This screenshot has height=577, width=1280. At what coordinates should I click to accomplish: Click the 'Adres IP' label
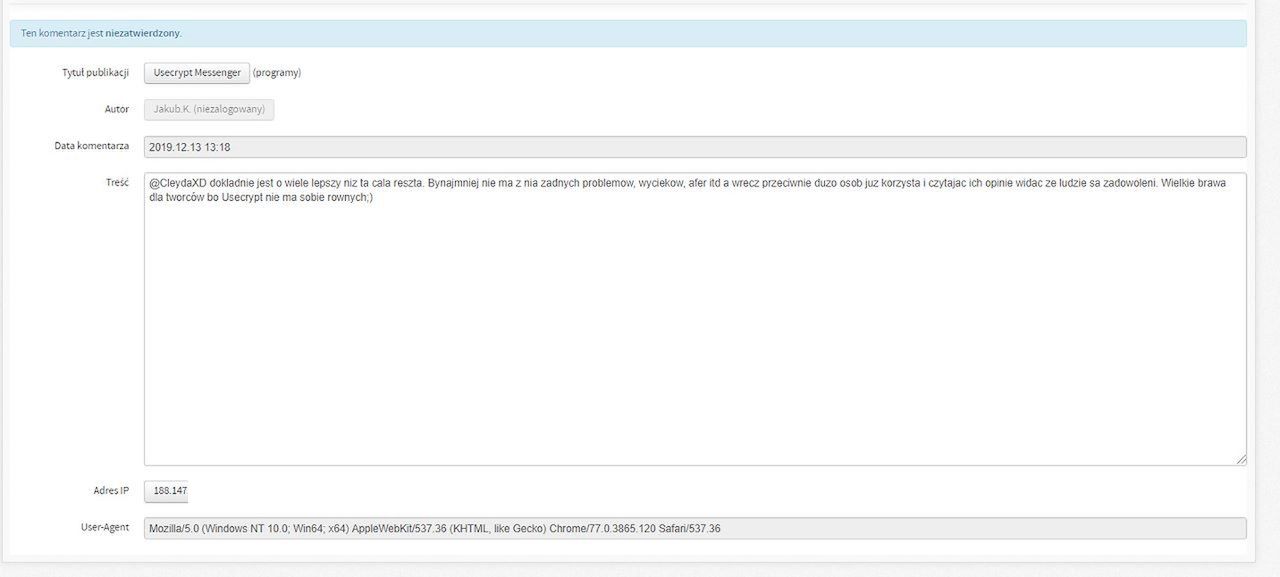click(111, 491)
